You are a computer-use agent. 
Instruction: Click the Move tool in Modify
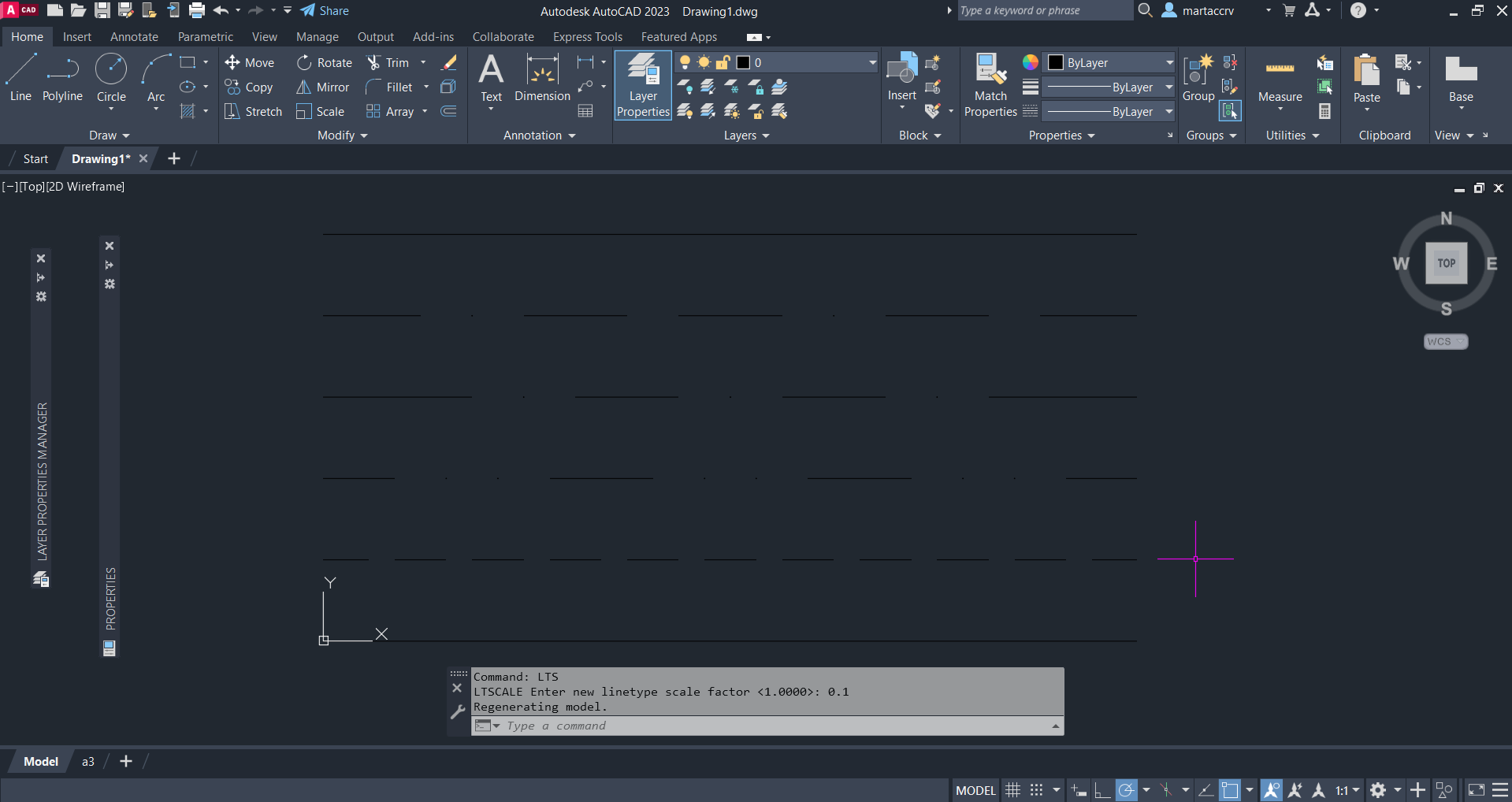pyautogui.click(x=250, y=63)
